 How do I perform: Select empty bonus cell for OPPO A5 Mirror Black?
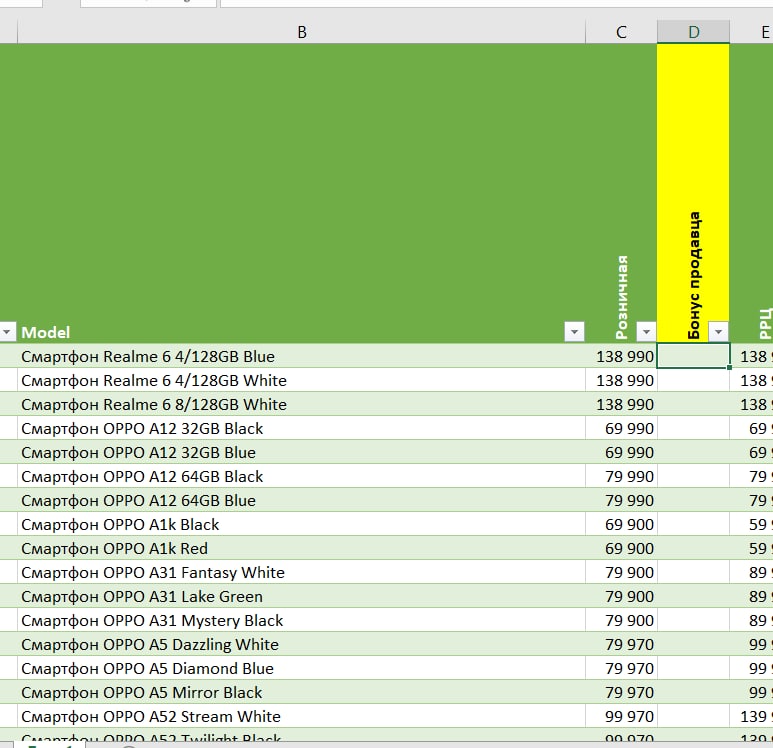coord(693,692)
